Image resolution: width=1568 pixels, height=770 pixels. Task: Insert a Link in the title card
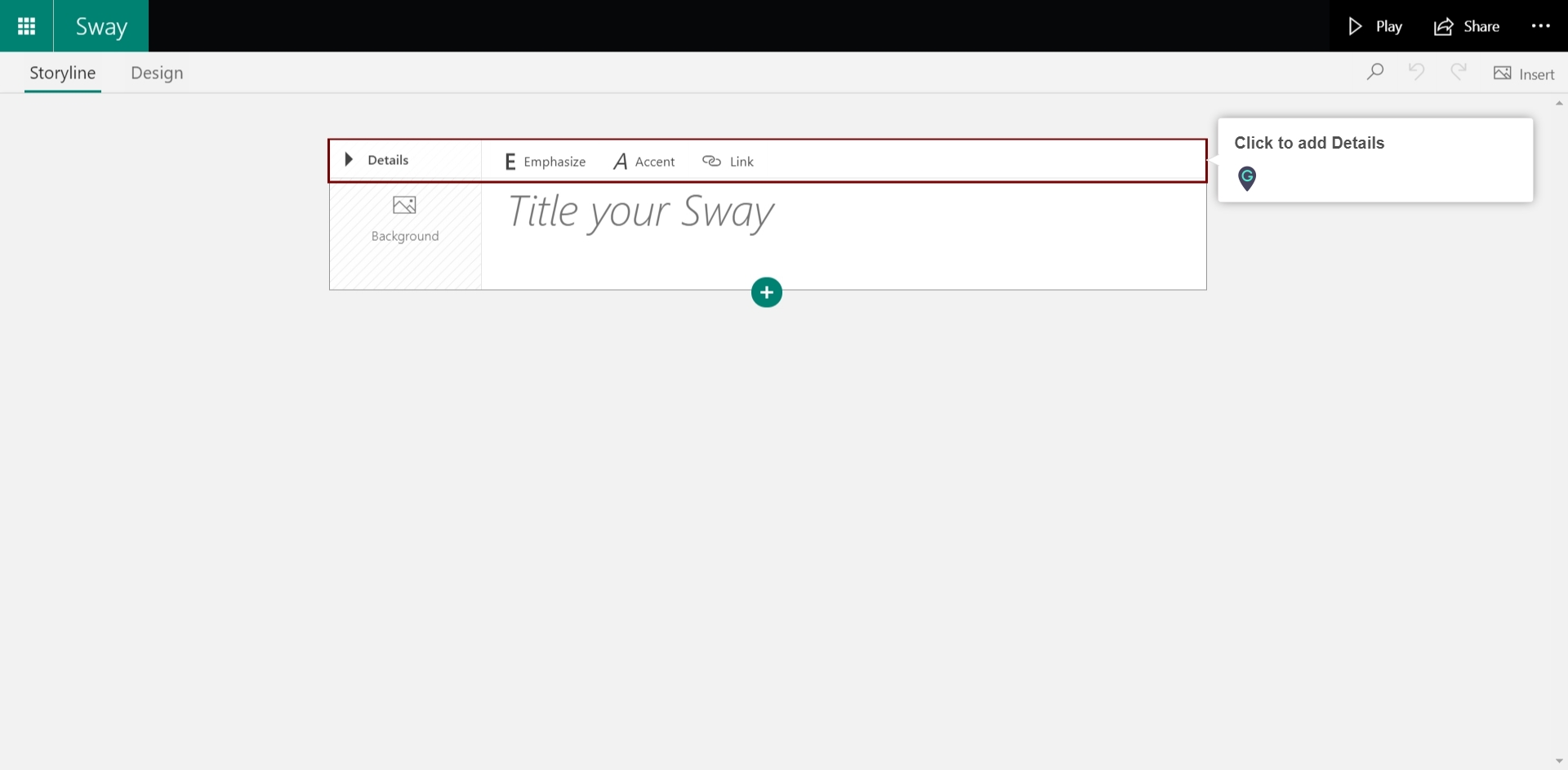click(728, 161)
